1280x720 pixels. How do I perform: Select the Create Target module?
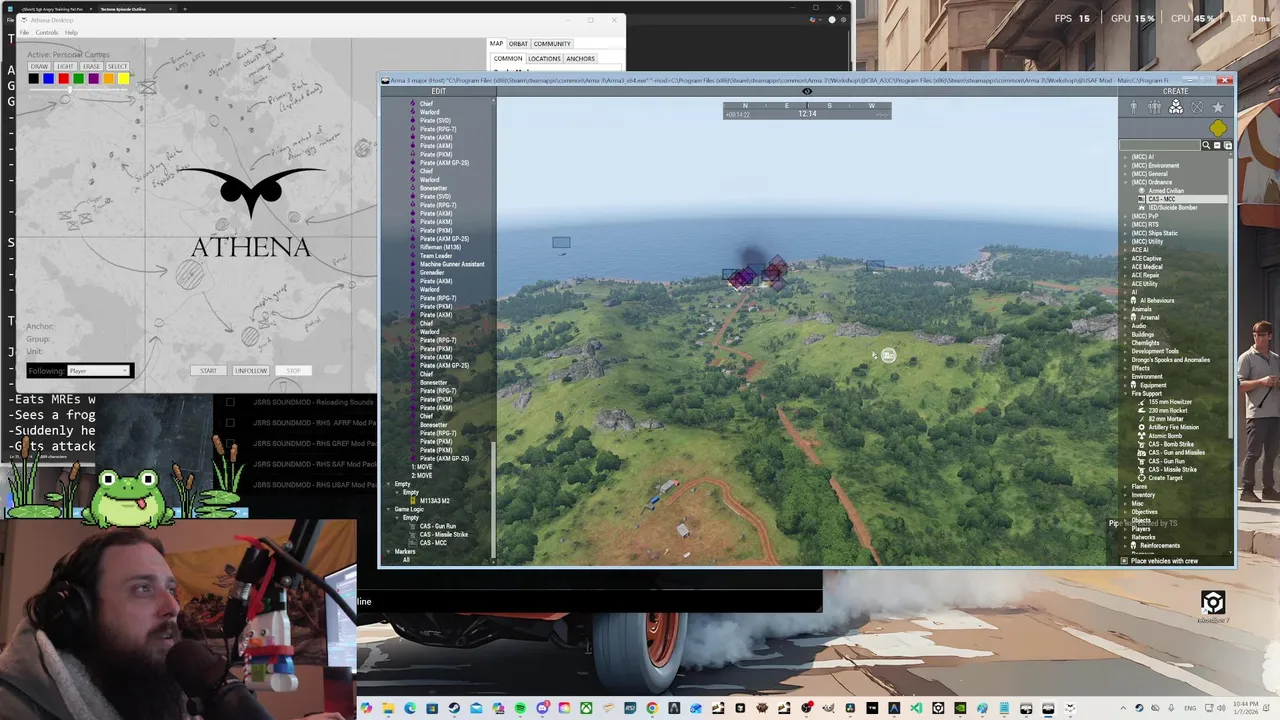(x=1165, y=478)
